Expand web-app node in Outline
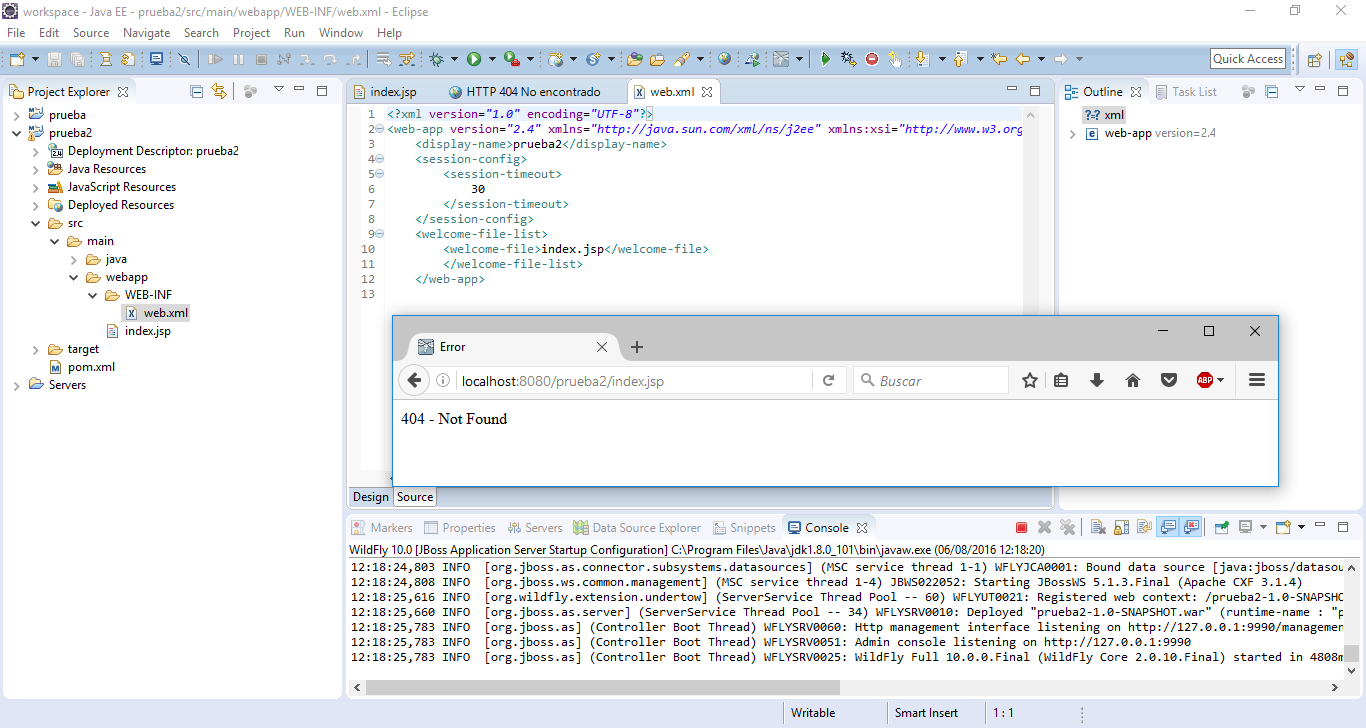 [x=1072, y=133]
